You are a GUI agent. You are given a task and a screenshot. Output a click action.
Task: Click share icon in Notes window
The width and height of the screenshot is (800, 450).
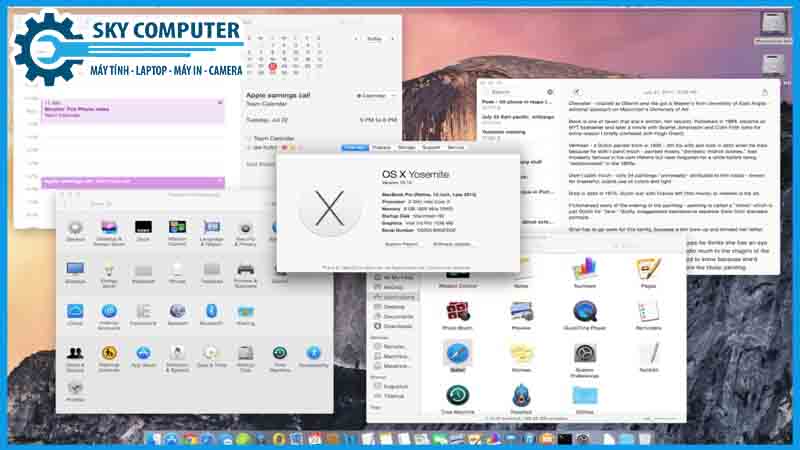pyautogui.click(x=764, y=92)
